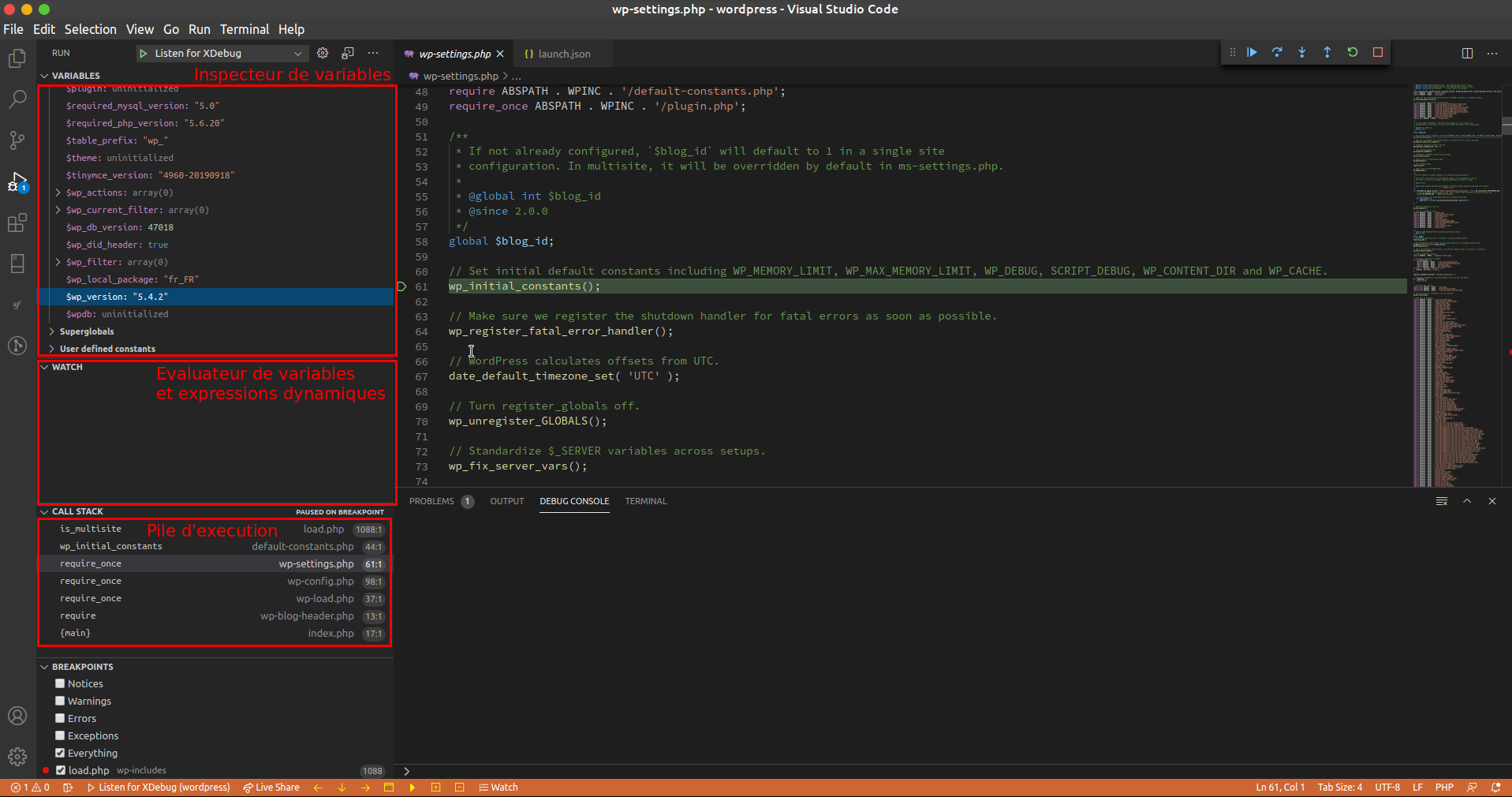
Task: Select wp_initial_constants call stack frame
Action: 216,546
